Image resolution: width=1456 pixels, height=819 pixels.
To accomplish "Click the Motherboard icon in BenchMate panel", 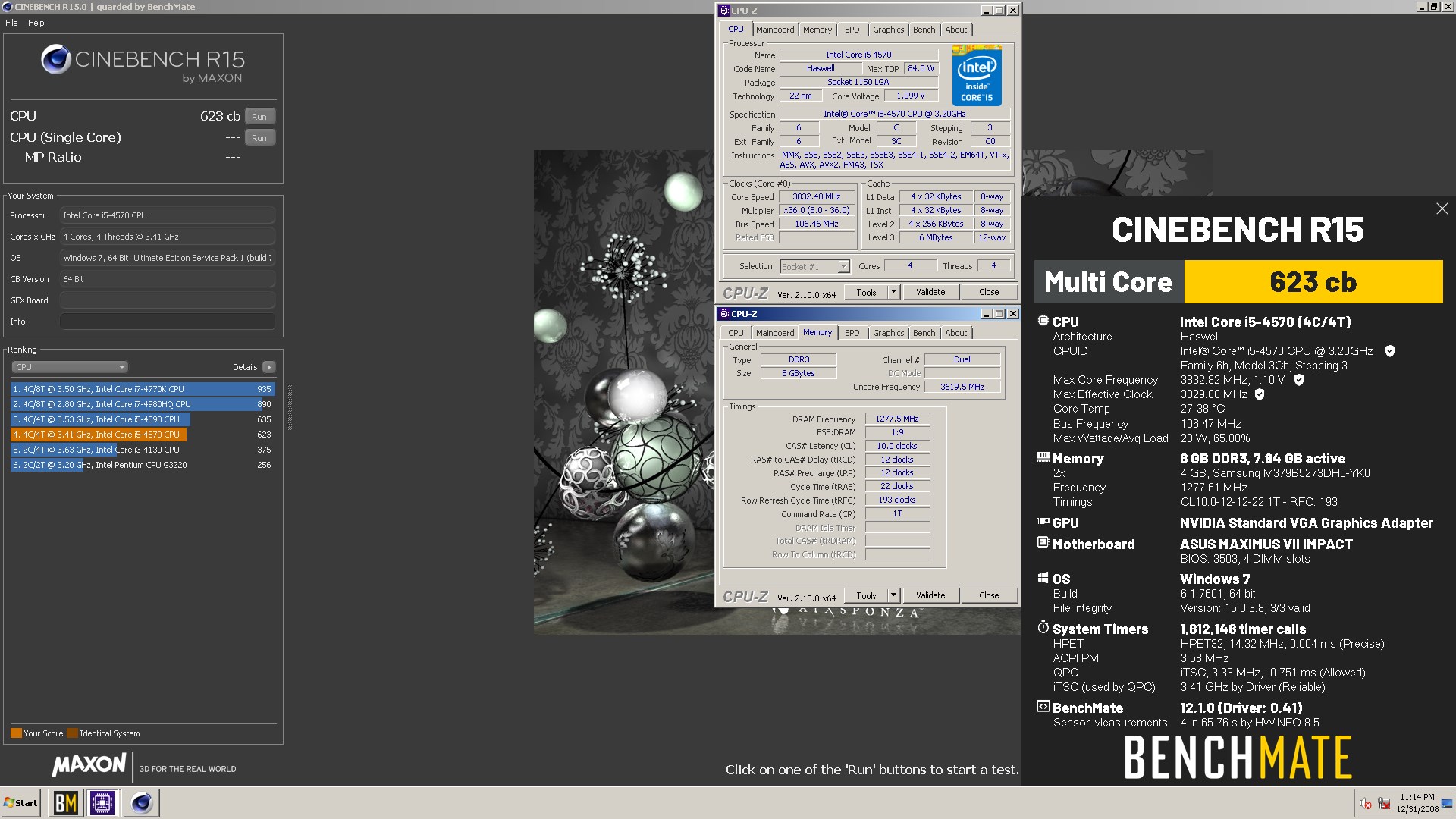I will (x=1043, y=543).
